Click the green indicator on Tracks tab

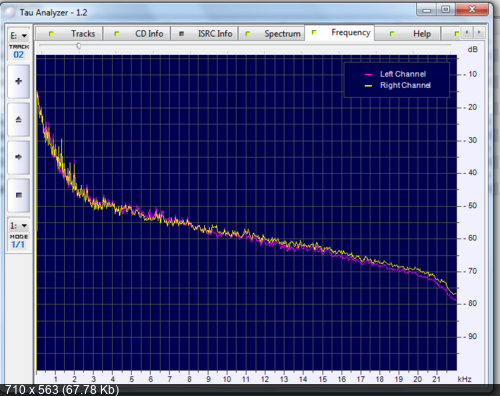pyautogui.click(x=51, y=34)
